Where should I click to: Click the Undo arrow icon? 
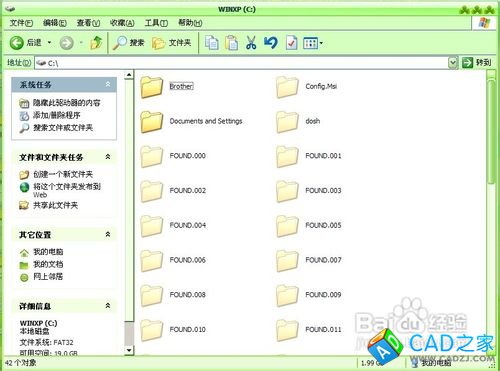271,43
